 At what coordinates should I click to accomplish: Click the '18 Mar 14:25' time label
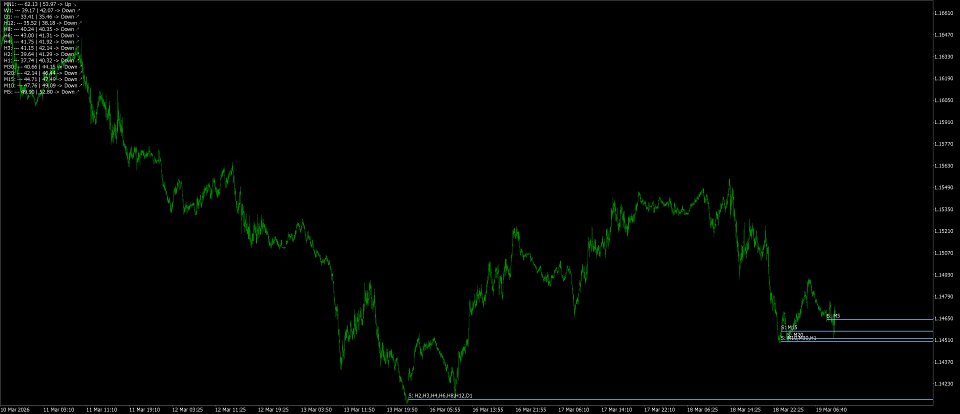(x=748, y=409)
